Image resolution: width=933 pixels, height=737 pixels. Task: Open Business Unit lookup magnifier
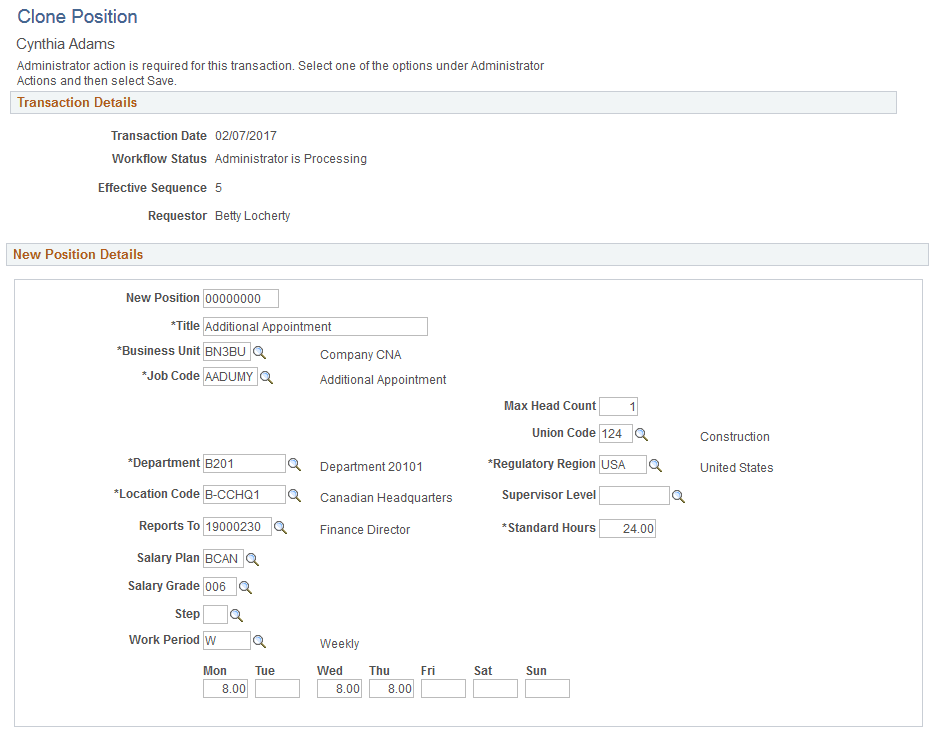(x=259, y=352)
